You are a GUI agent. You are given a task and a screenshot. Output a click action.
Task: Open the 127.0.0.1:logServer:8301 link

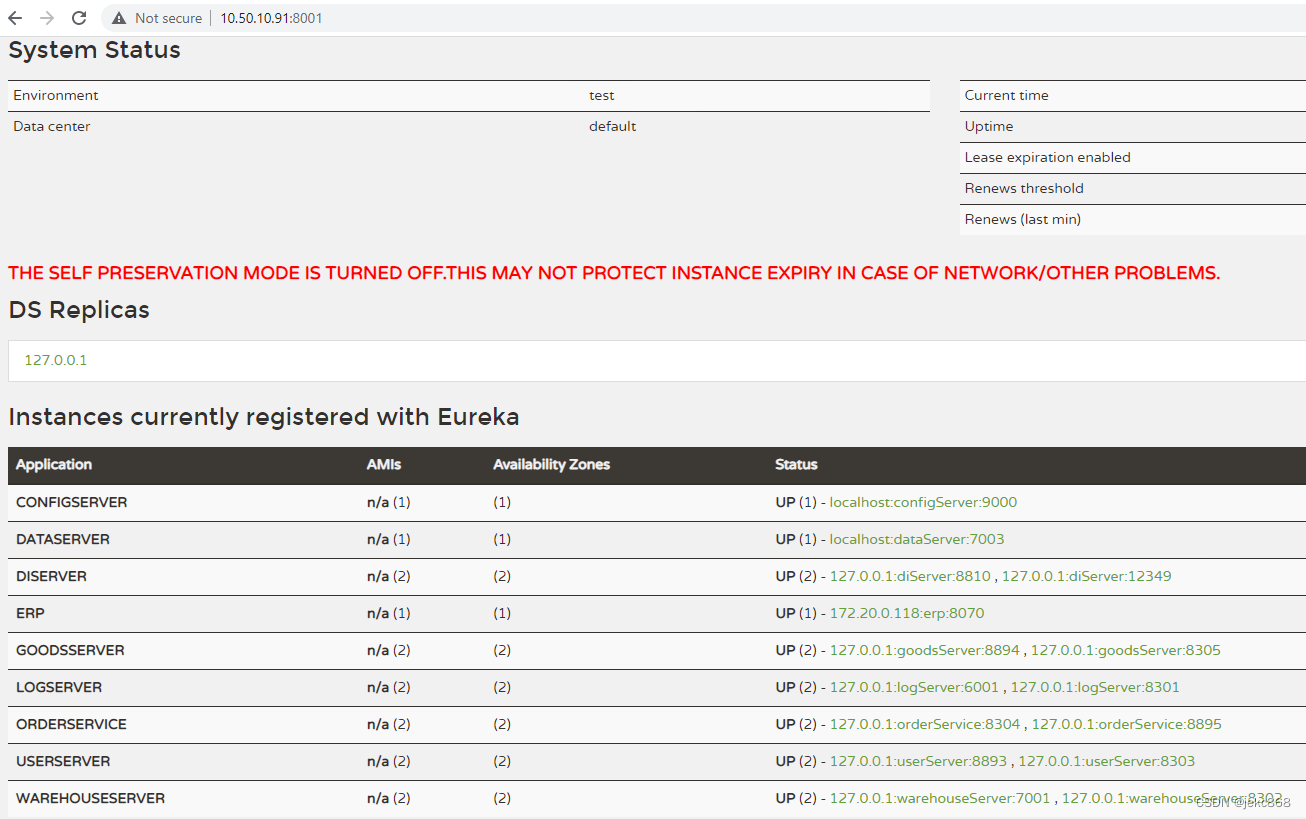pos(1095,687)
